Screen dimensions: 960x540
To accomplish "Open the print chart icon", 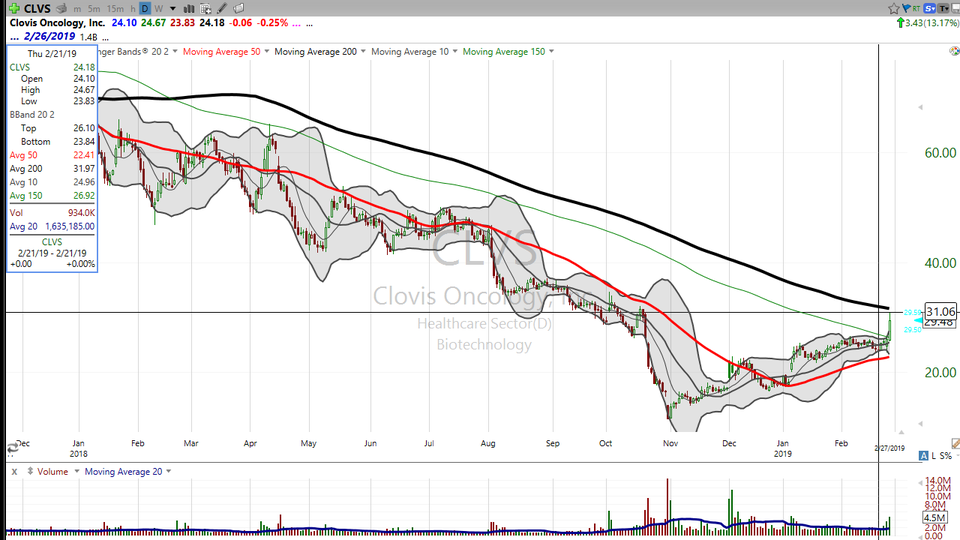I will tap(61, 9).
